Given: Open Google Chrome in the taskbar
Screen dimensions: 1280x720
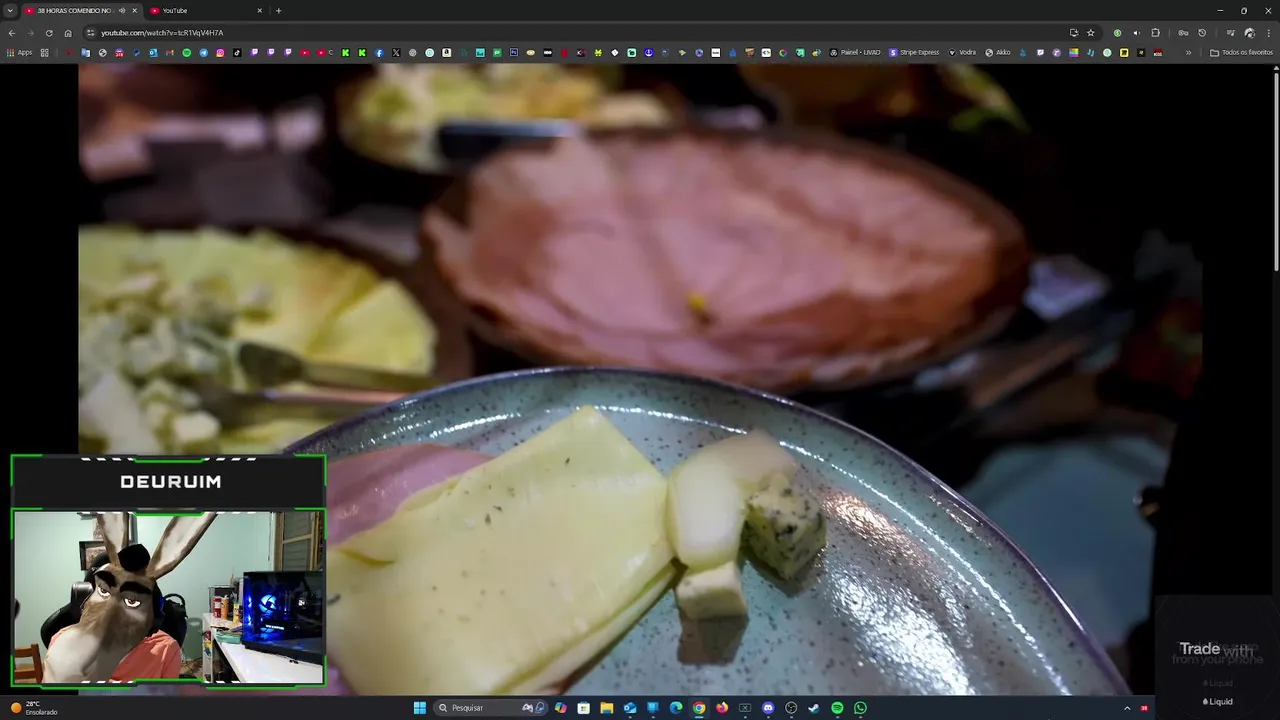Looking at the screenshot, I should tap(699, 708).
